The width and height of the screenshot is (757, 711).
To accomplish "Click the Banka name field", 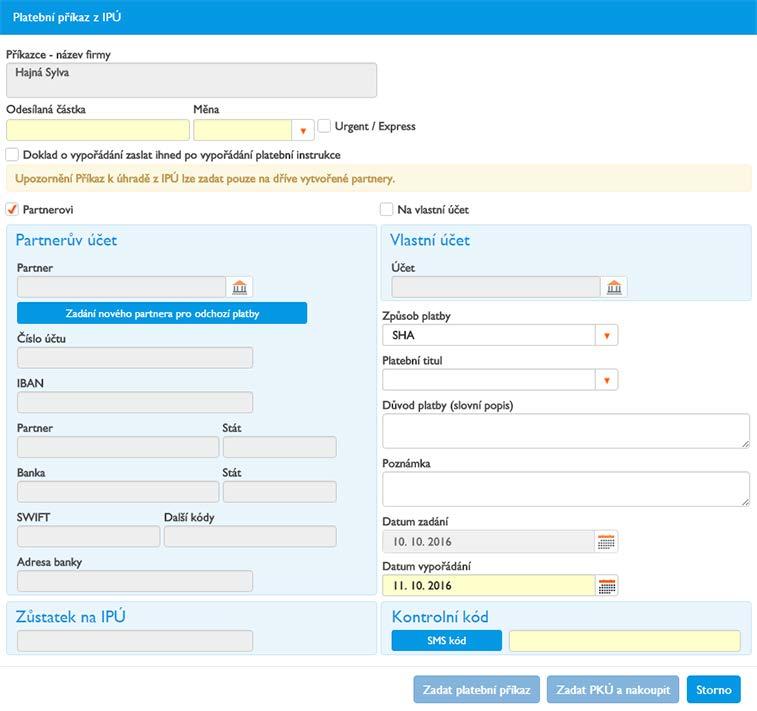I will 118,492.
